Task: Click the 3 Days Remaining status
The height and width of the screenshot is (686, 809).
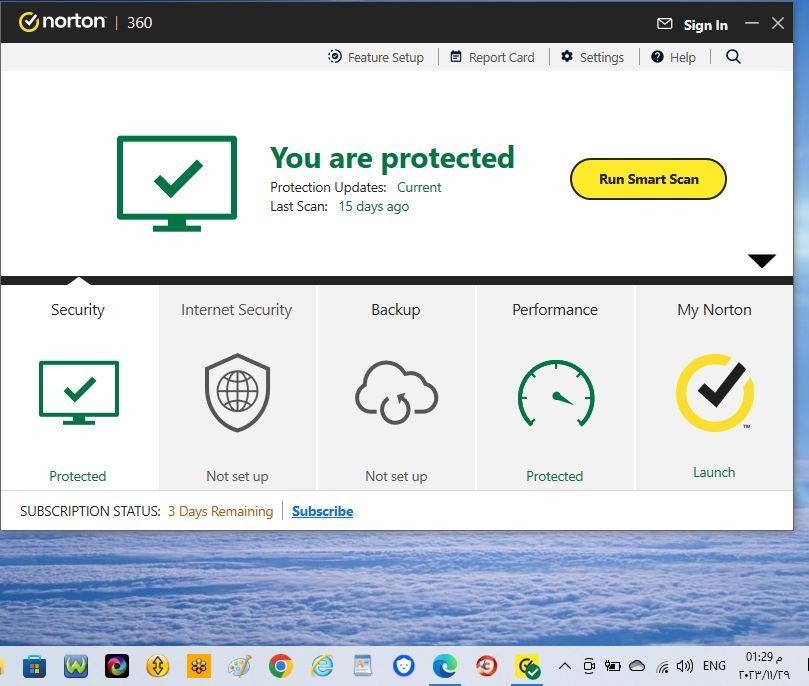Action: [220, 511]
